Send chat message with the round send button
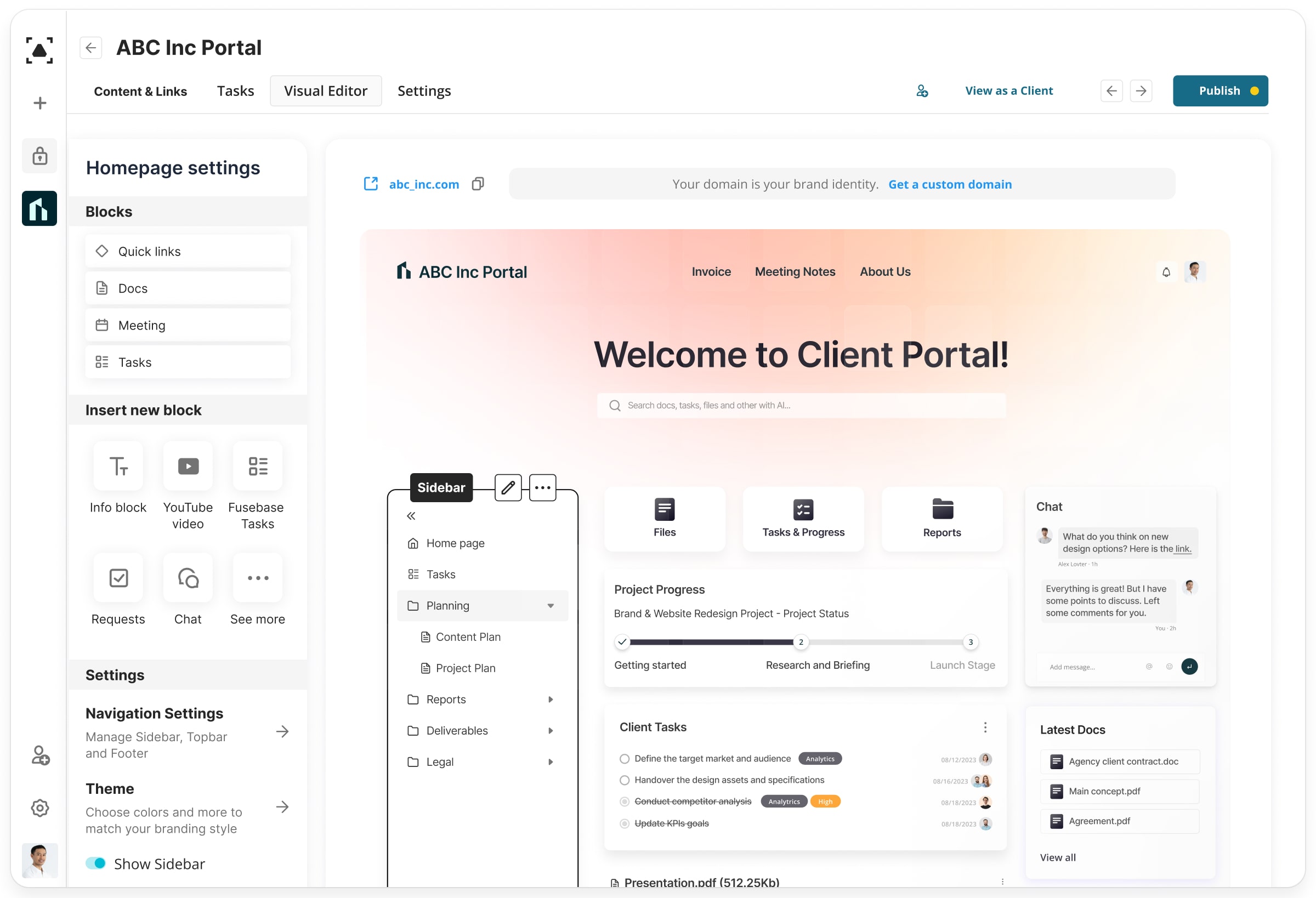The height and width of the screenshot is (898, 1316). pyautogui.click(x=1190, y=667)
